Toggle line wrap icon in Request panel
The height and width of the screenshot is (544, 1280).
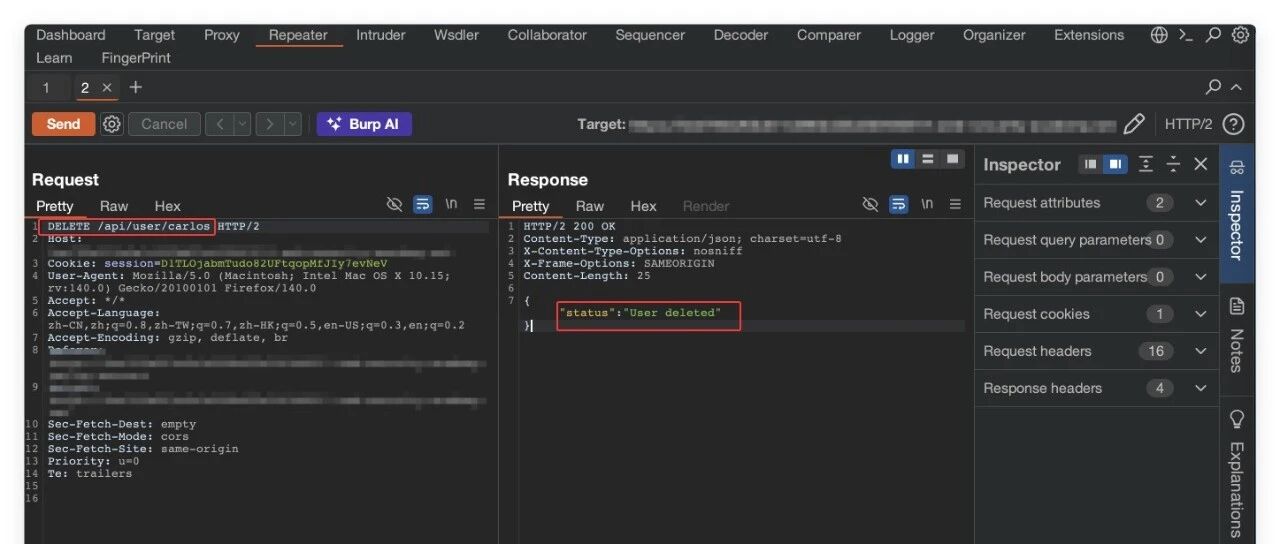(423, 204)
